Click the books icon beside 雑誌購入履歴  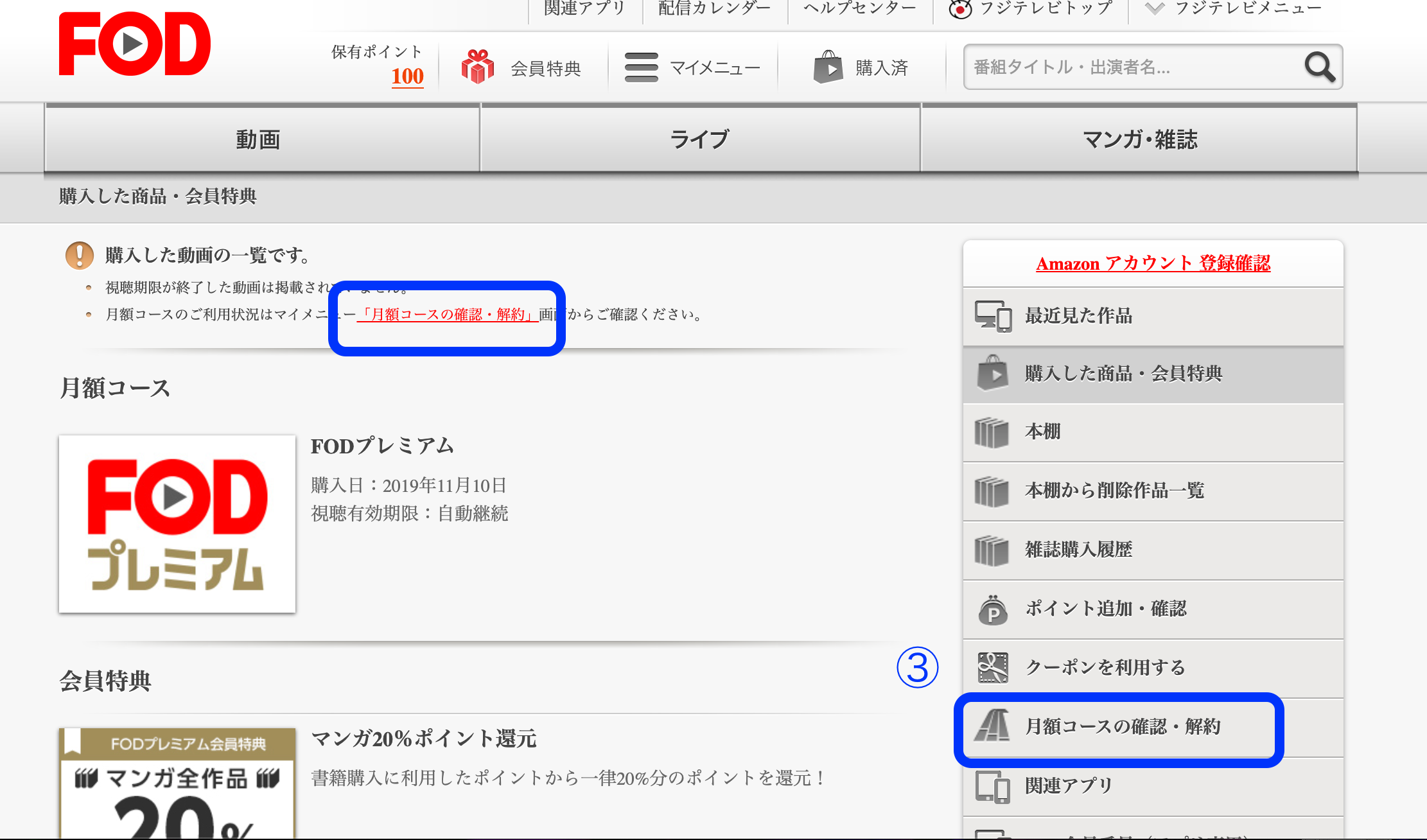click(992, 550)
